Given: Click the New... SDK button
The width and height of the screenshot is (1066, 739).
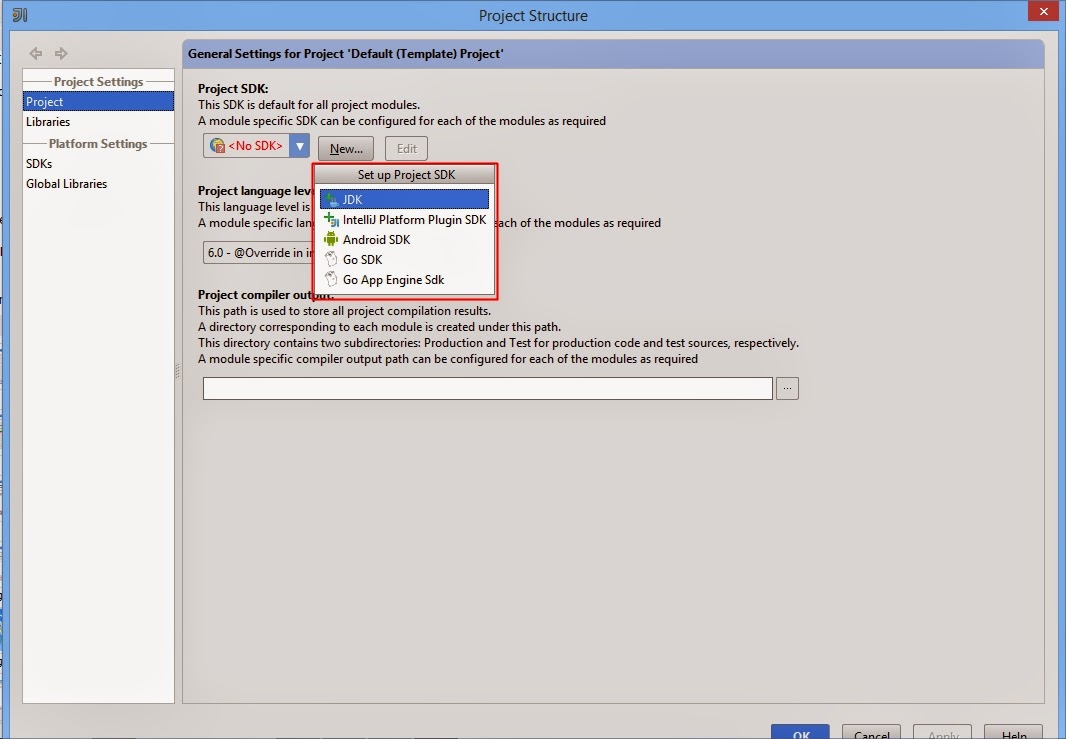Looking at the screenshot, I should [346, 148].
